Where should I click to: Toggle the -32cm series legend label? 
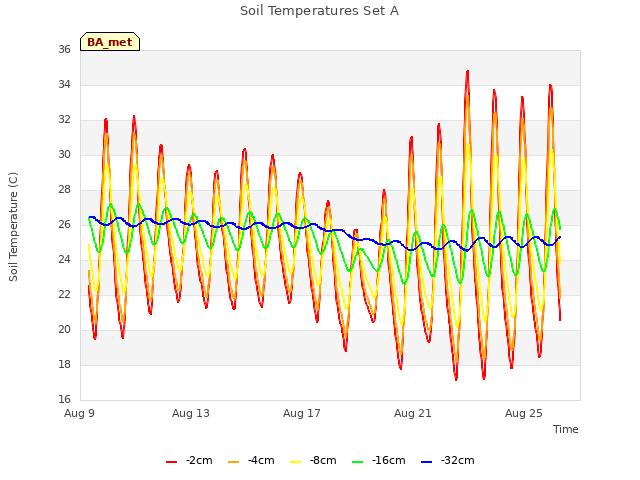(458, 460)
